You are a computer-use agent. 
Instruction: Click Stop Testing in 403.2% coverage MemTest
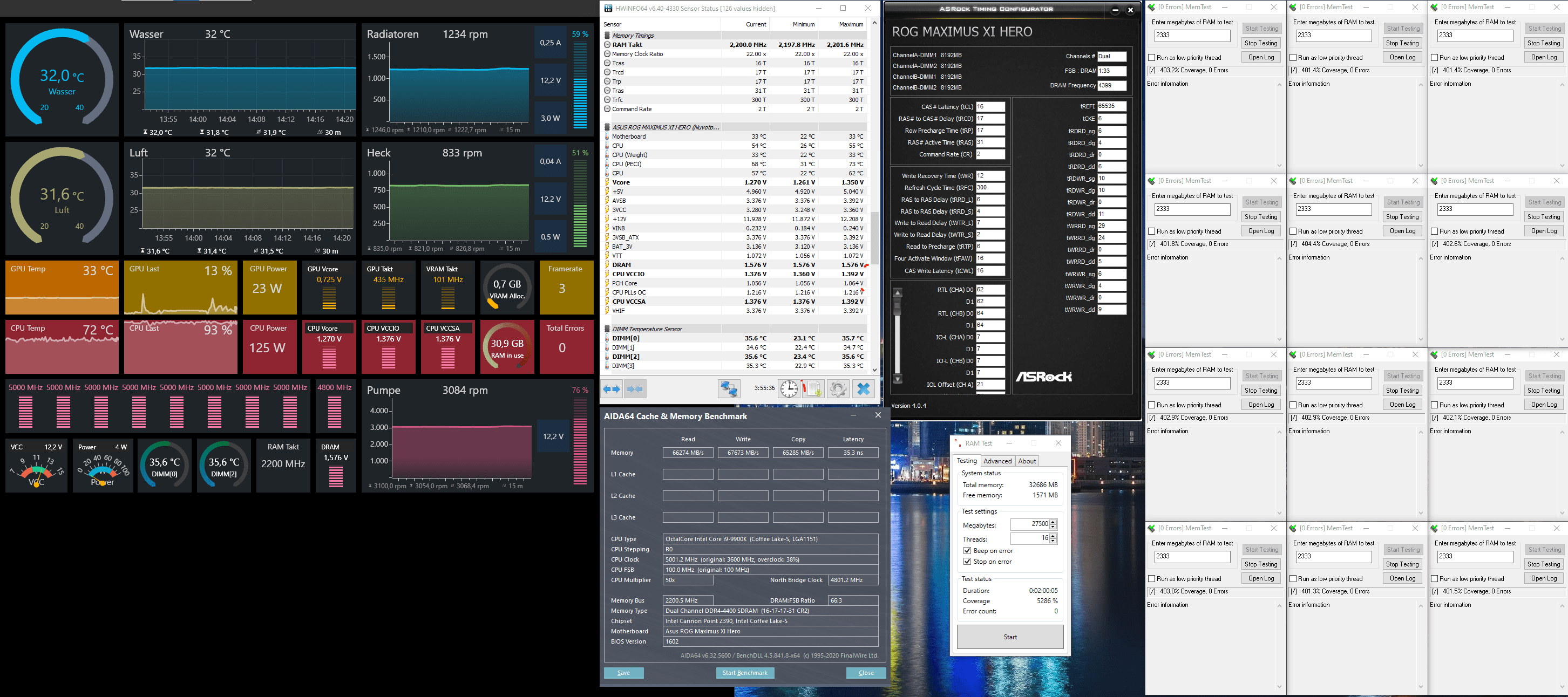tap(1261, 43)
